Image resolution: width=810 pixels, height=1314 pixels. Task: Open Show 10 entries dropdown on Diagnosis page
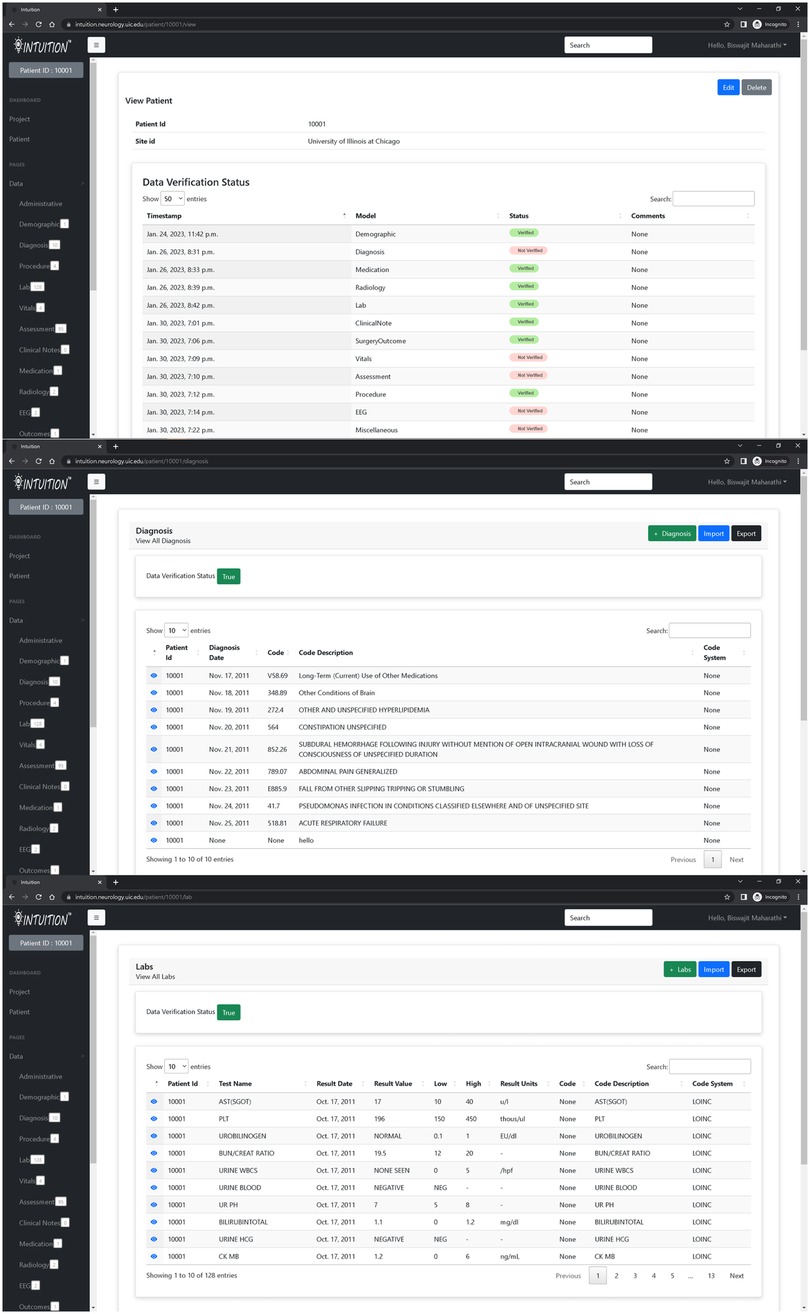point(176,631)
